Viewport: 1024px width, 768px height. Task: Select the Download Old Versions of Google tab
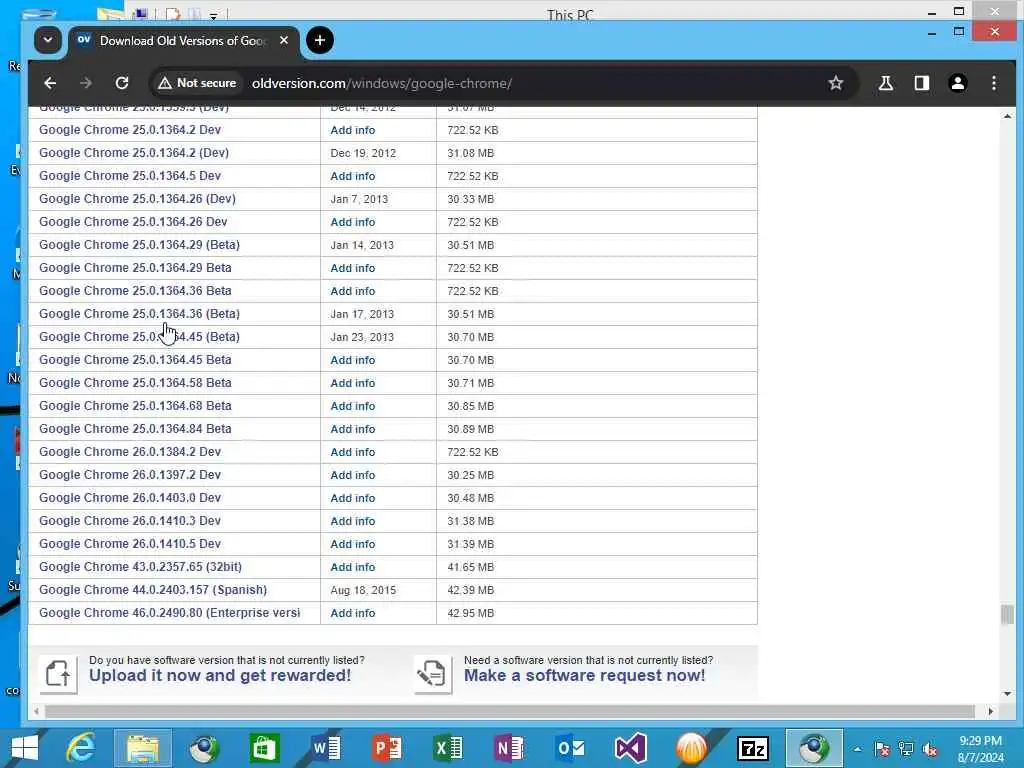pos(183,41)
